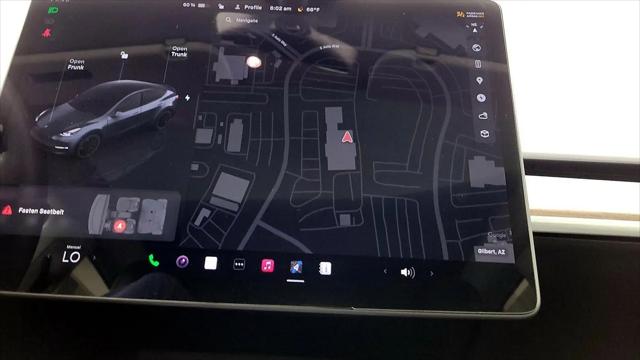Image resolution: width=640 pixels, height=360 pixels.
Task: Open the Navigation maps app in dock
Action: pyautogui.click(x=296, y=267)
